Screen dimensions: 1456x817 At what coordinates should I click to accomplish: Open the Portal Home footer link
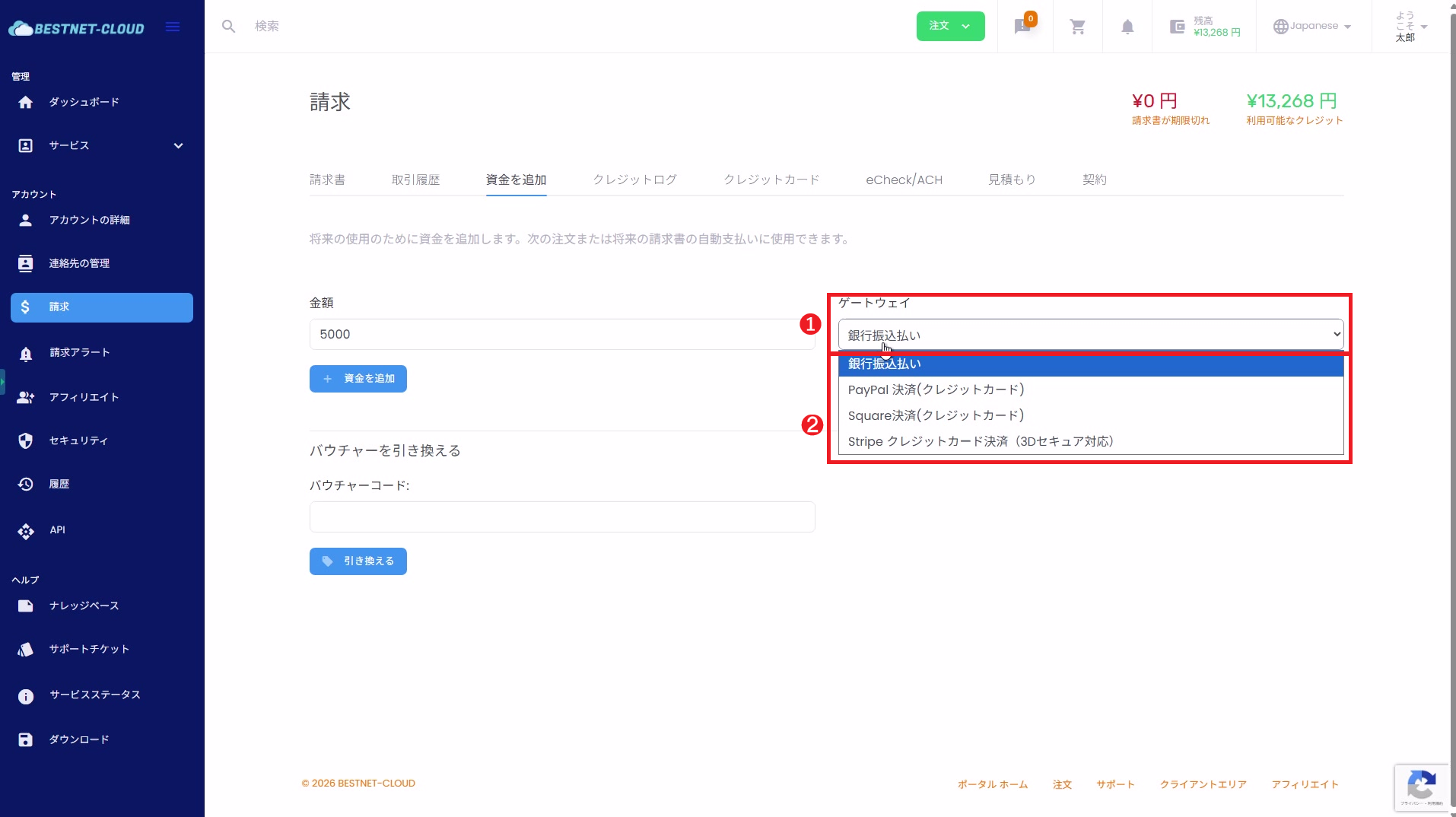point(992,784)
